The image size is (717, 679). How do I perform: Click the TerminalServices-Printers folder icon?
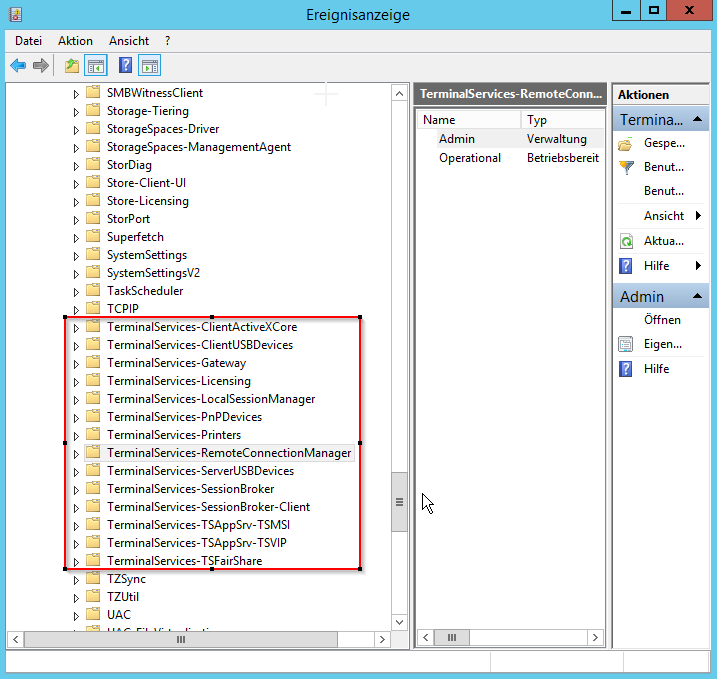[x=93, y=434]
